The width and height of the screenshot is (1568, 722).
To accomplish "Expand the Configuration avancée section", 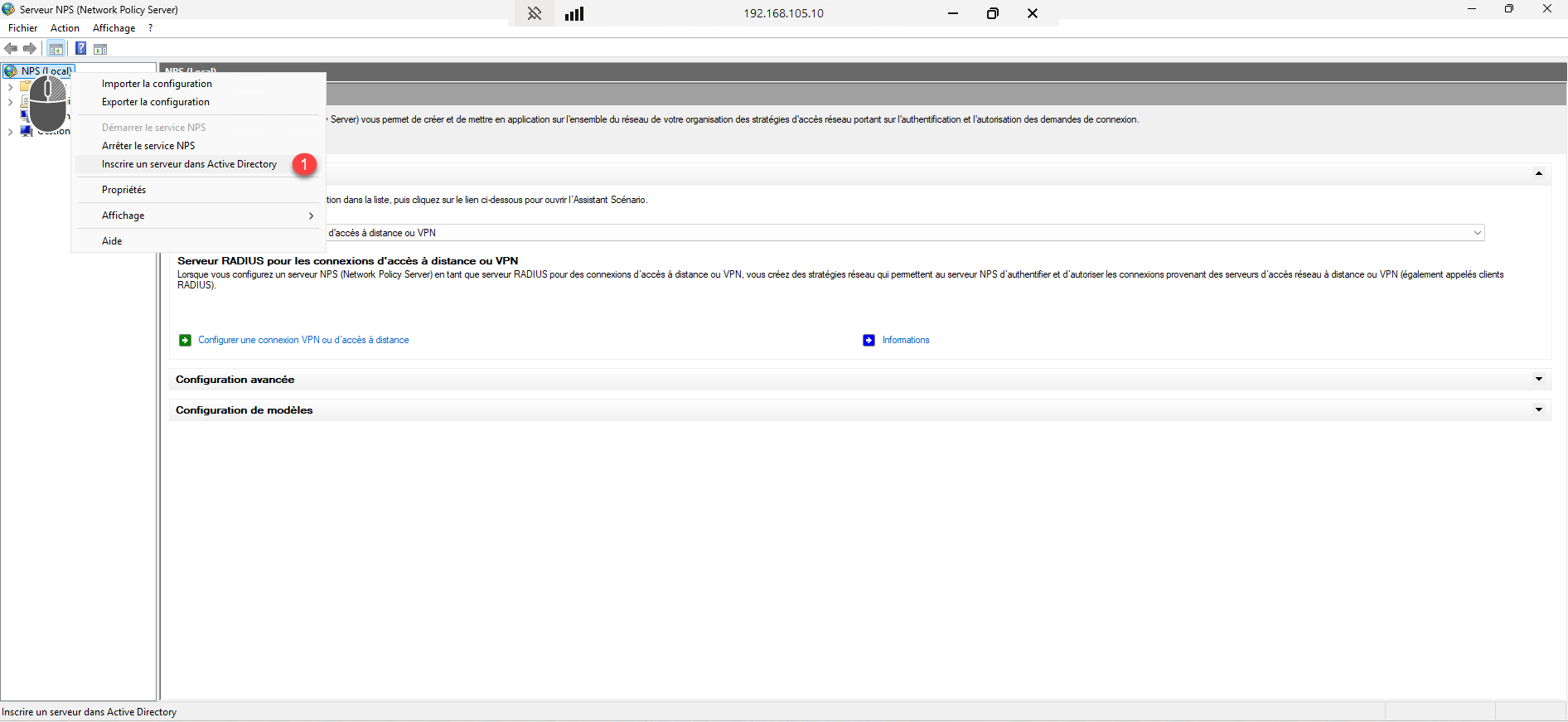I will pos(1538,379).
